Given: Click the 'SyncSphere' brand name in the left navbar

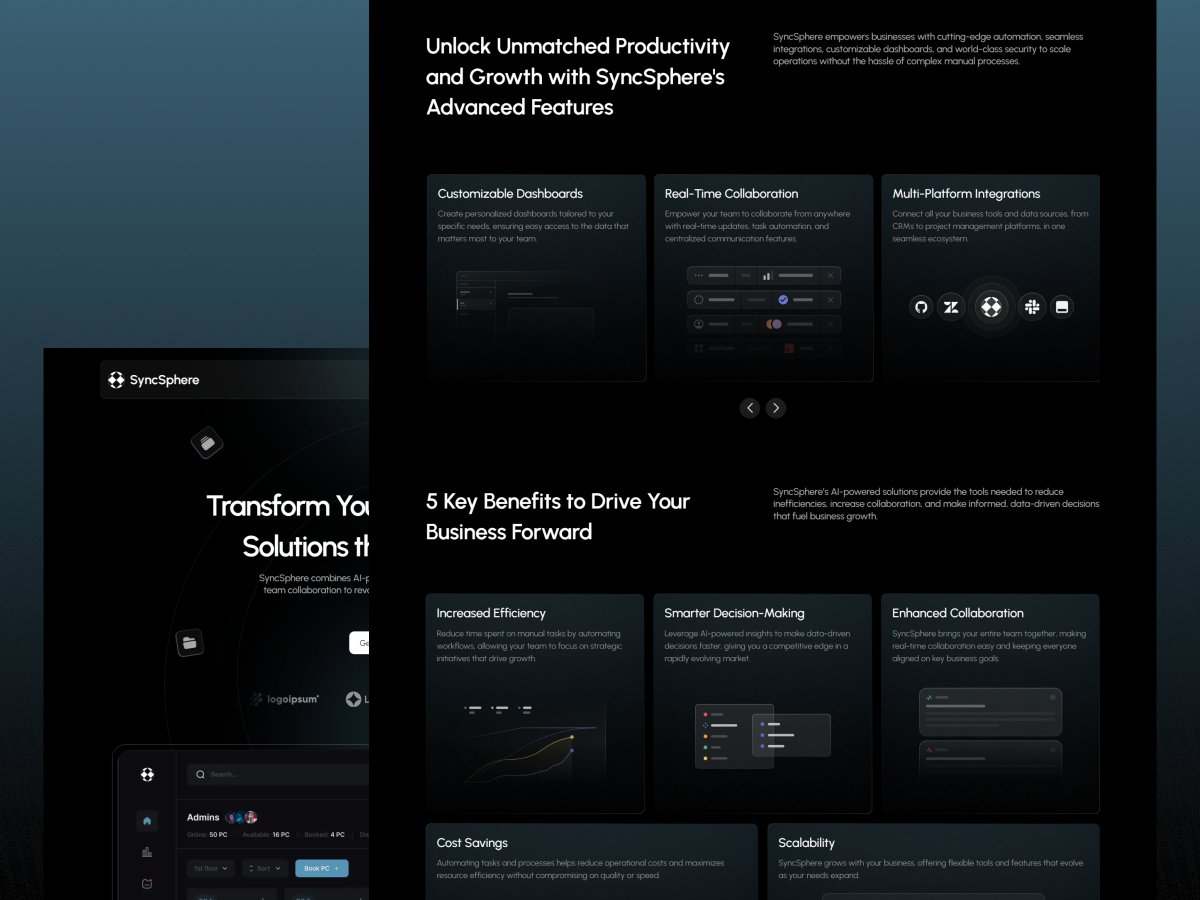Looking at the screenshot, I should (164, 380).
